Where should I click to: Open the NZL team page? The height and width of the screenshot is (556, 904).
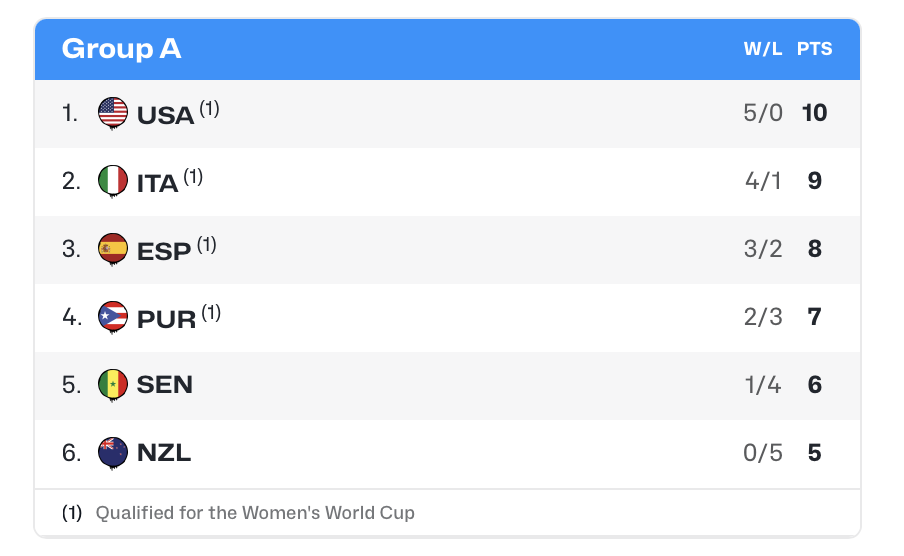point(163,453)
